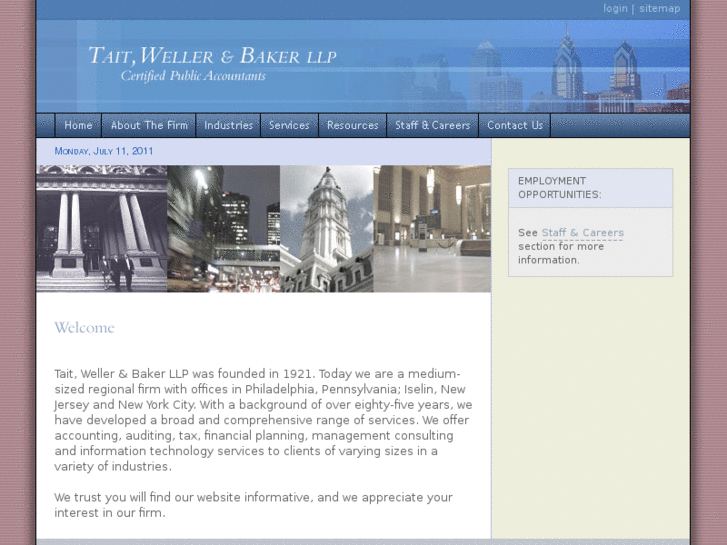The width and height of the screenshot is (727, 545).
Task: Click the Tait, Weller & Baker LLP logo
Action: point(212,56)
